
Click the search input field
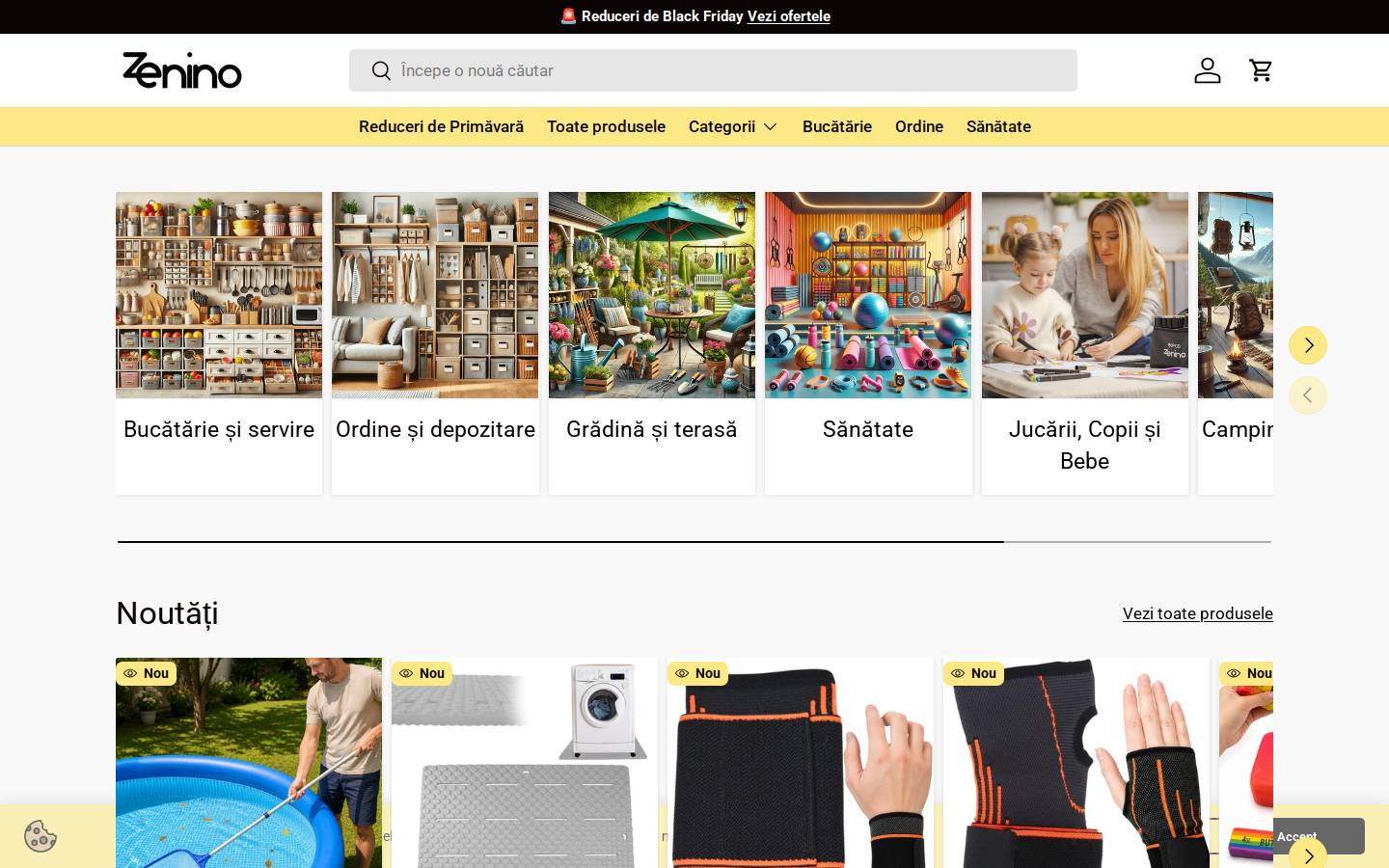coord(713,70)
